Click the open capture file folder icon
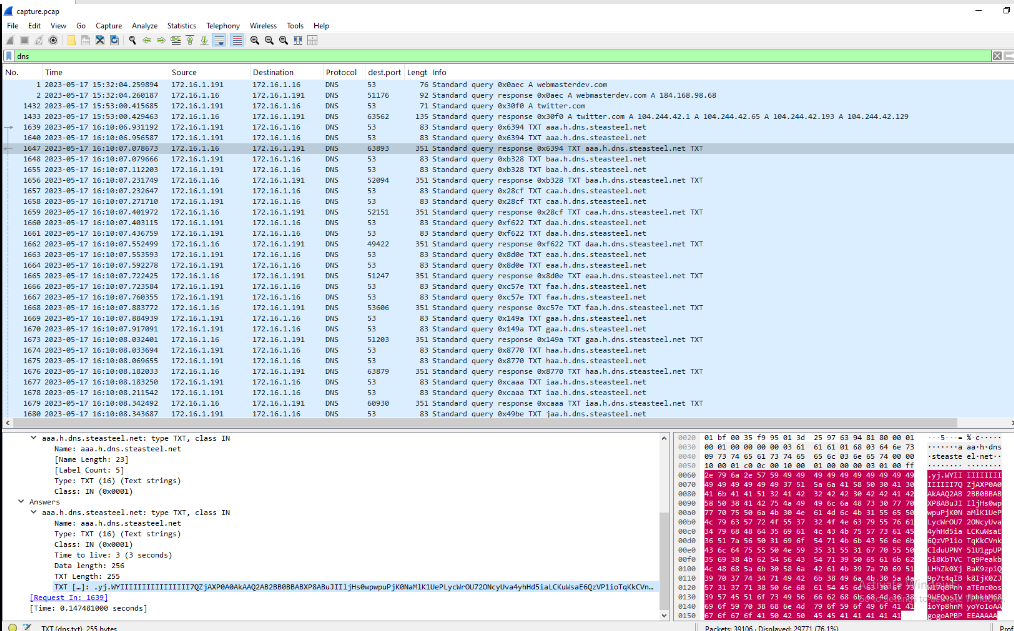This screenshot has width=1014, height=631. click(x=72, y=40)
